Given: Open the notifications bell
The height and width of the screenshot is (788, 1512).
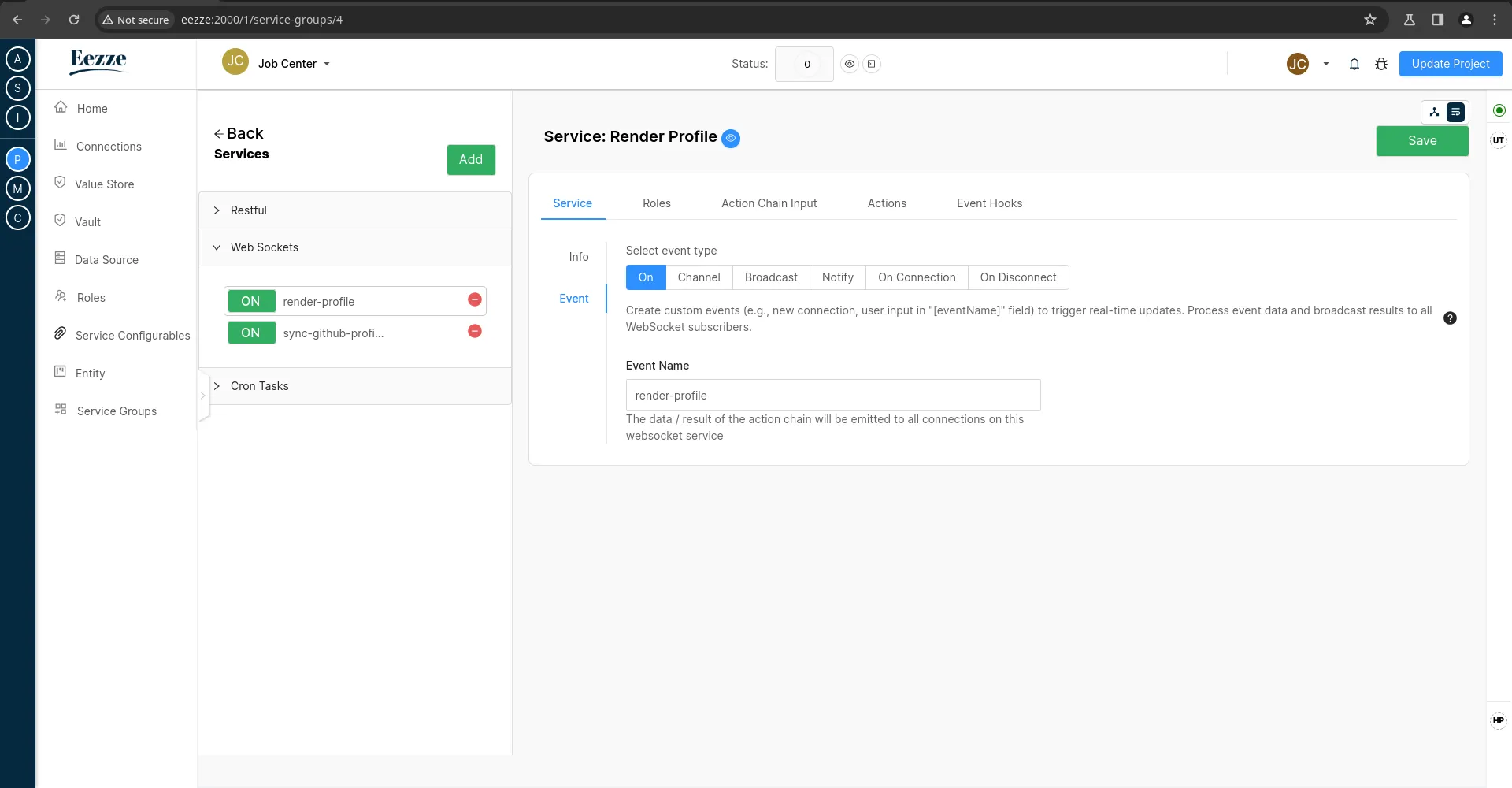Looking at the screenshot, I should pos(1354,64).
